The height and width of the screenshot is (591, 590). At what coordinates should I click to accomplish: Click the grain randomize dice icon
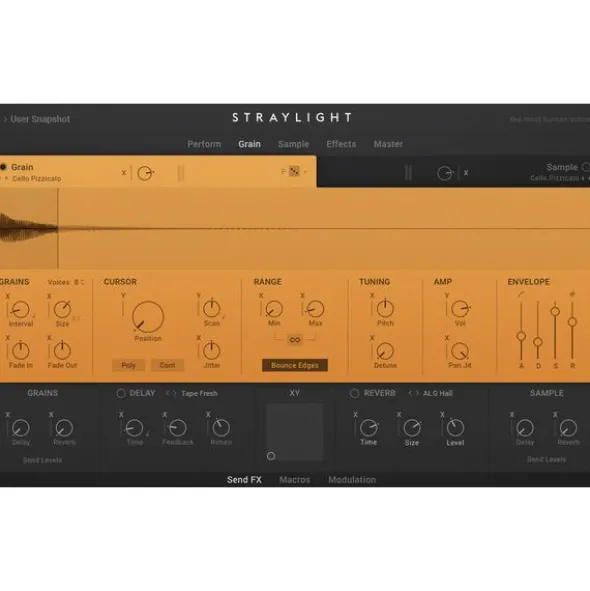coord(294,171)
